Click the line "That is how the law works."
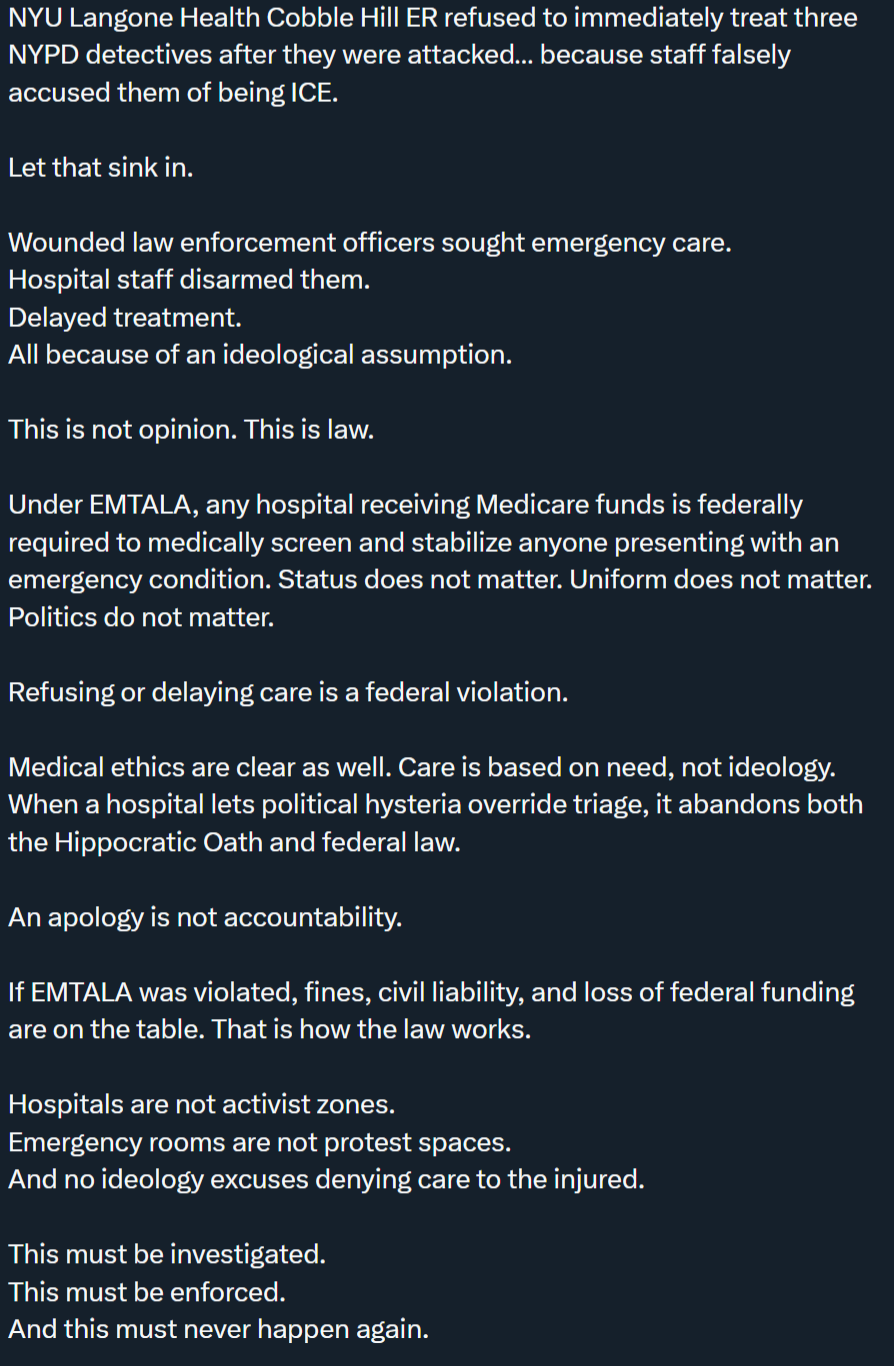The width and height of the screenshot is (894, 1366). tap(371, 1029)
